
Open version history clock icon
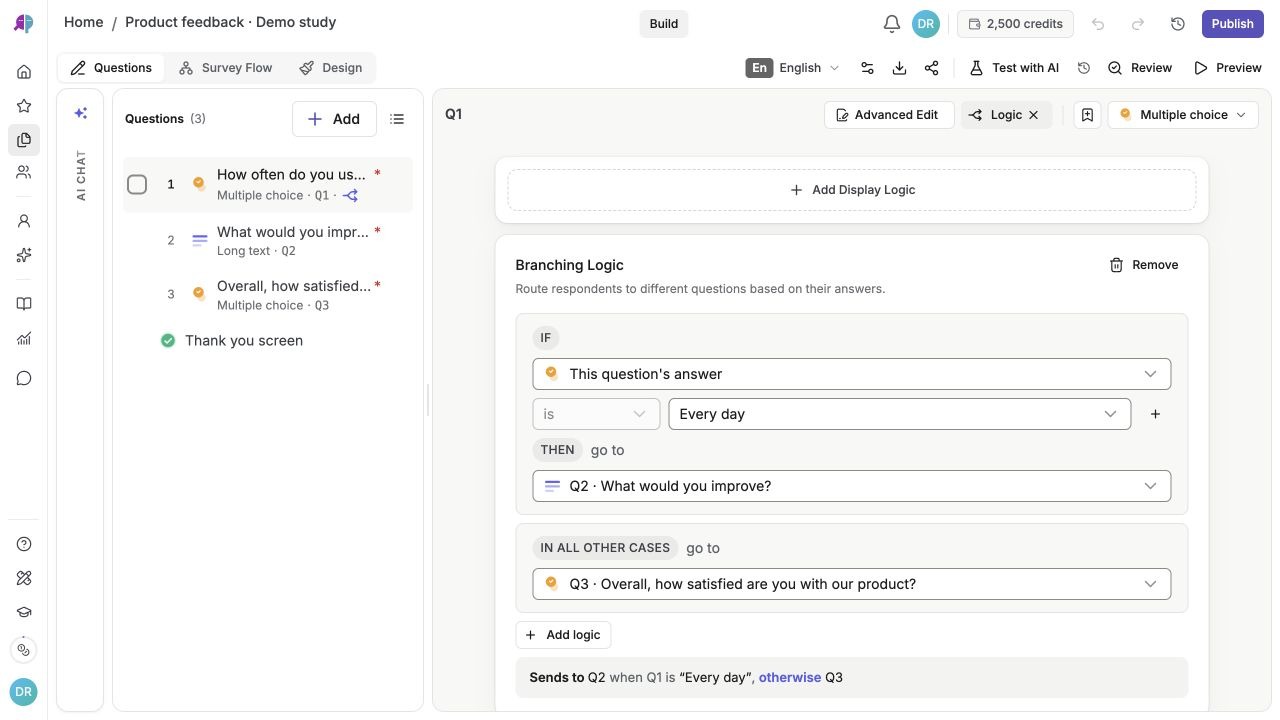tap(1178, 24)
